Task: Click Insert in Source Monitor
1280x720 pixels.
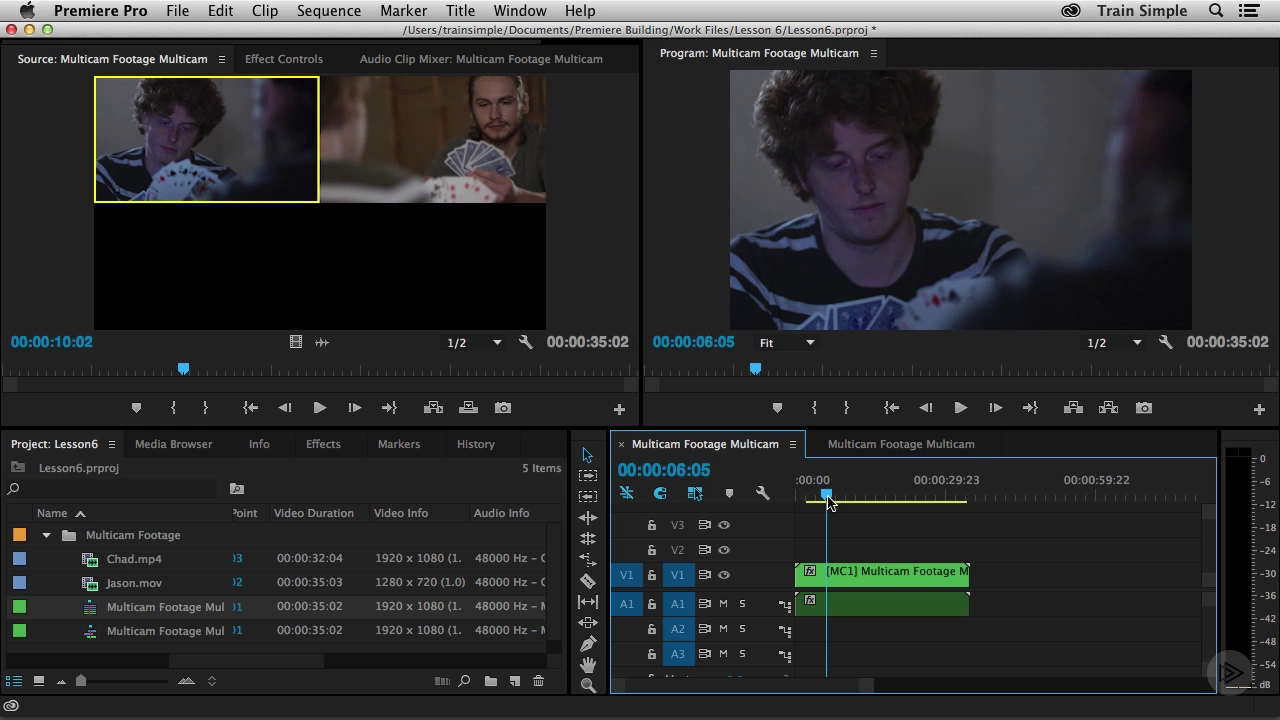Action: point(433,408)
